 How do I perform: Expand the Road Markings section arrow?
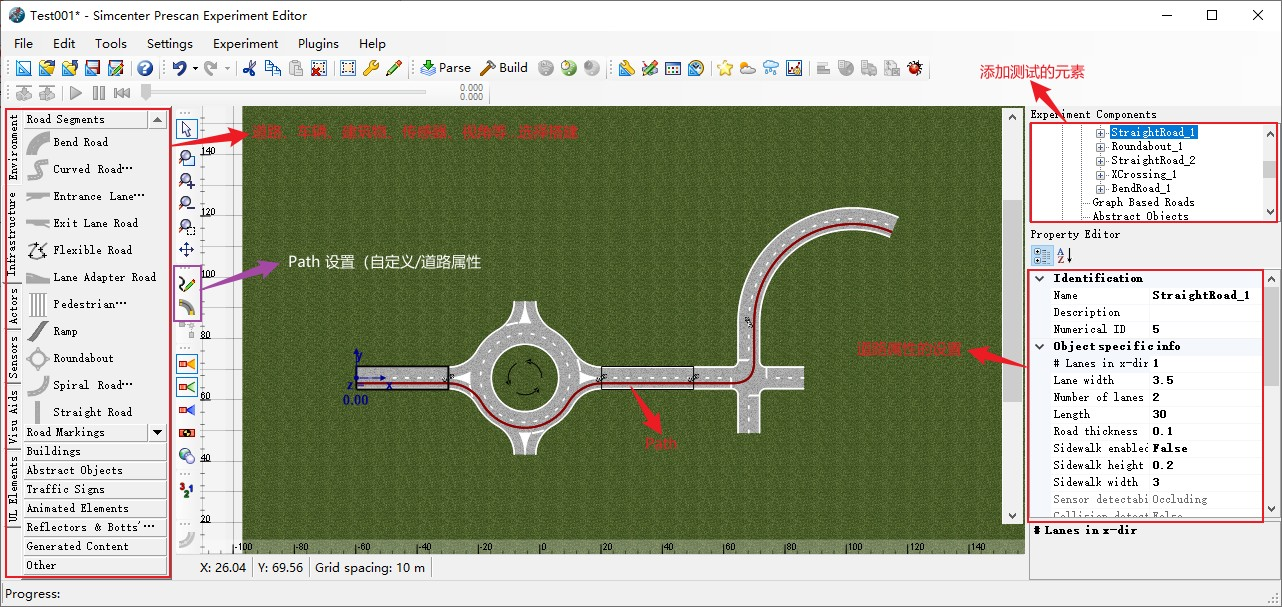[x=157, y=432]
